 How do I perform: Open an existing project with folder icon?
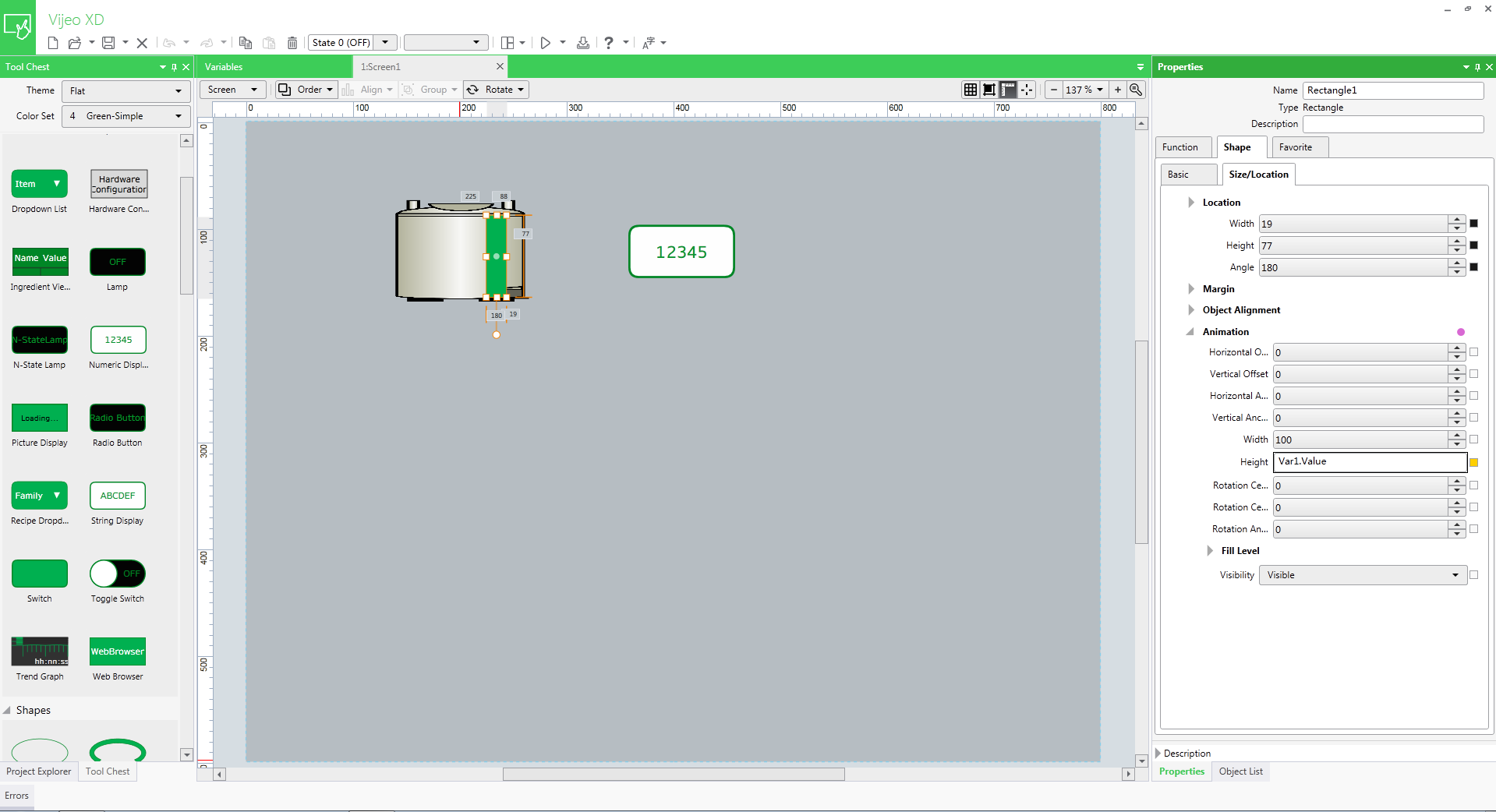click(75, 43)
